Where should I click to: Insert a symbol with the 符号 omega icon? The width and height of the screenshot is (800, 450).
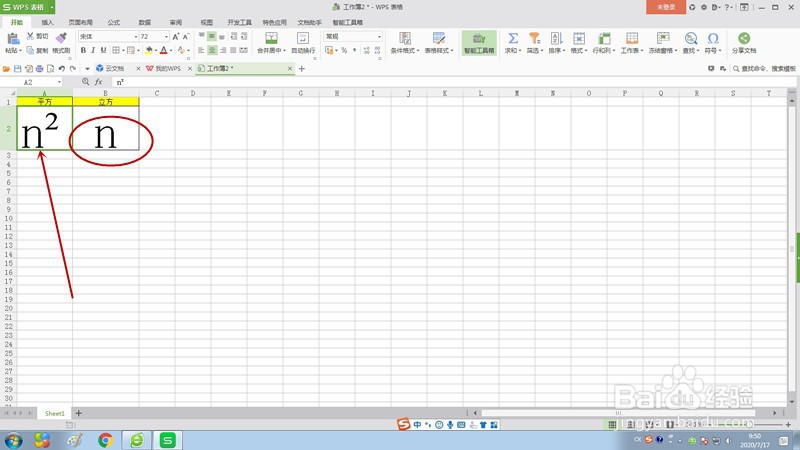tap(713, 39)
